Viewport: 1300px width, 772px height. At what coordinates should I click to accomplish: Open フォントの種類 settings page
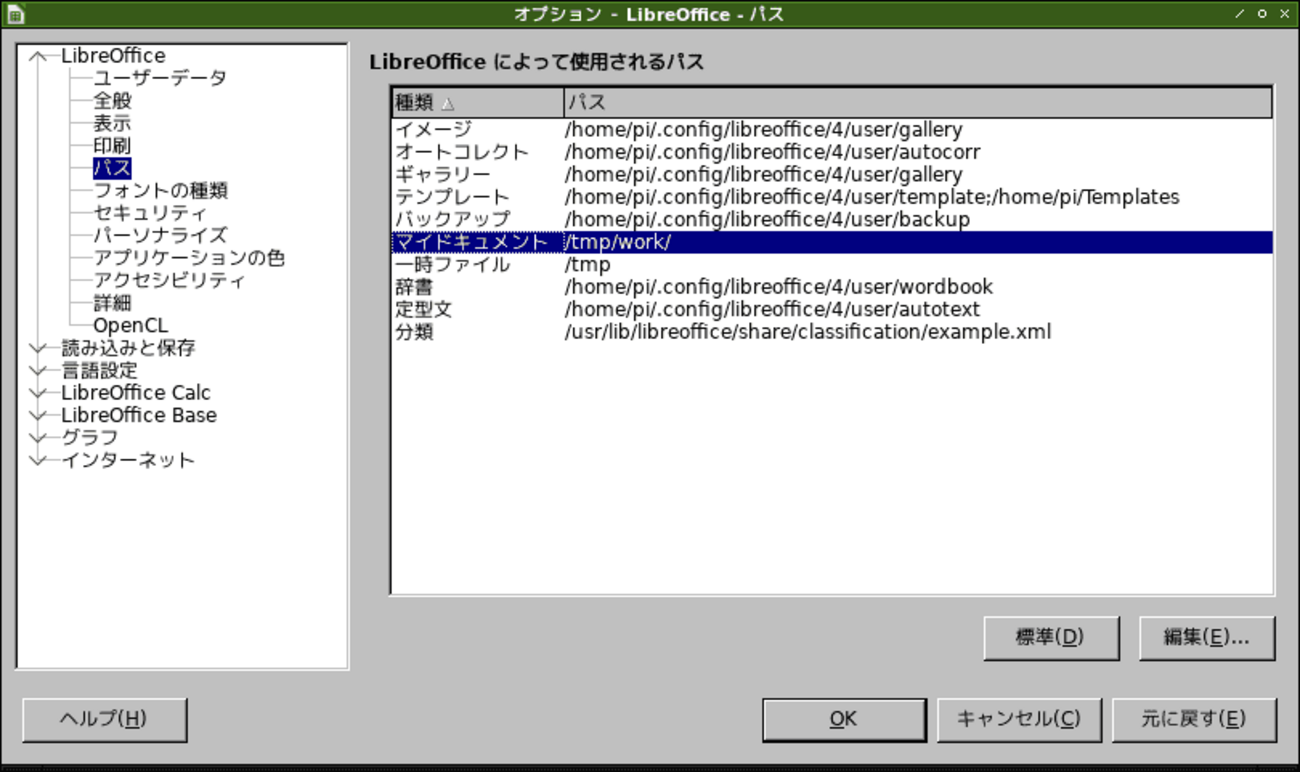click(161, 190)
